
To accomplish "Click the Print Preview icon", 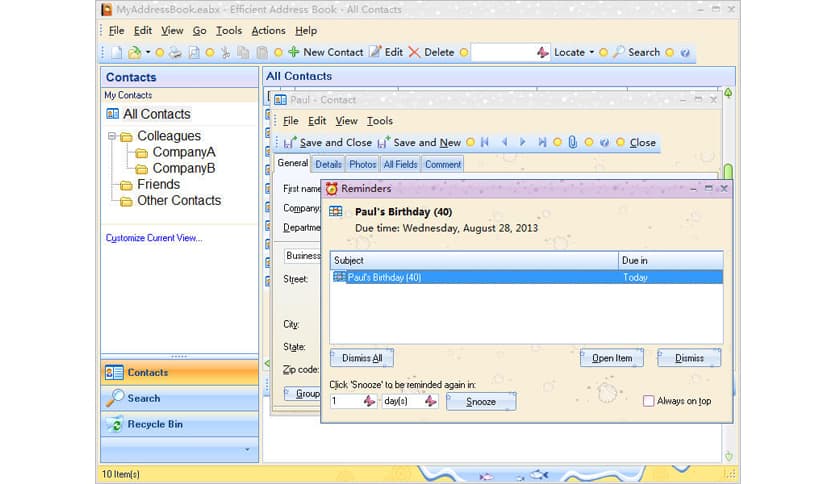I will (194, 52).
